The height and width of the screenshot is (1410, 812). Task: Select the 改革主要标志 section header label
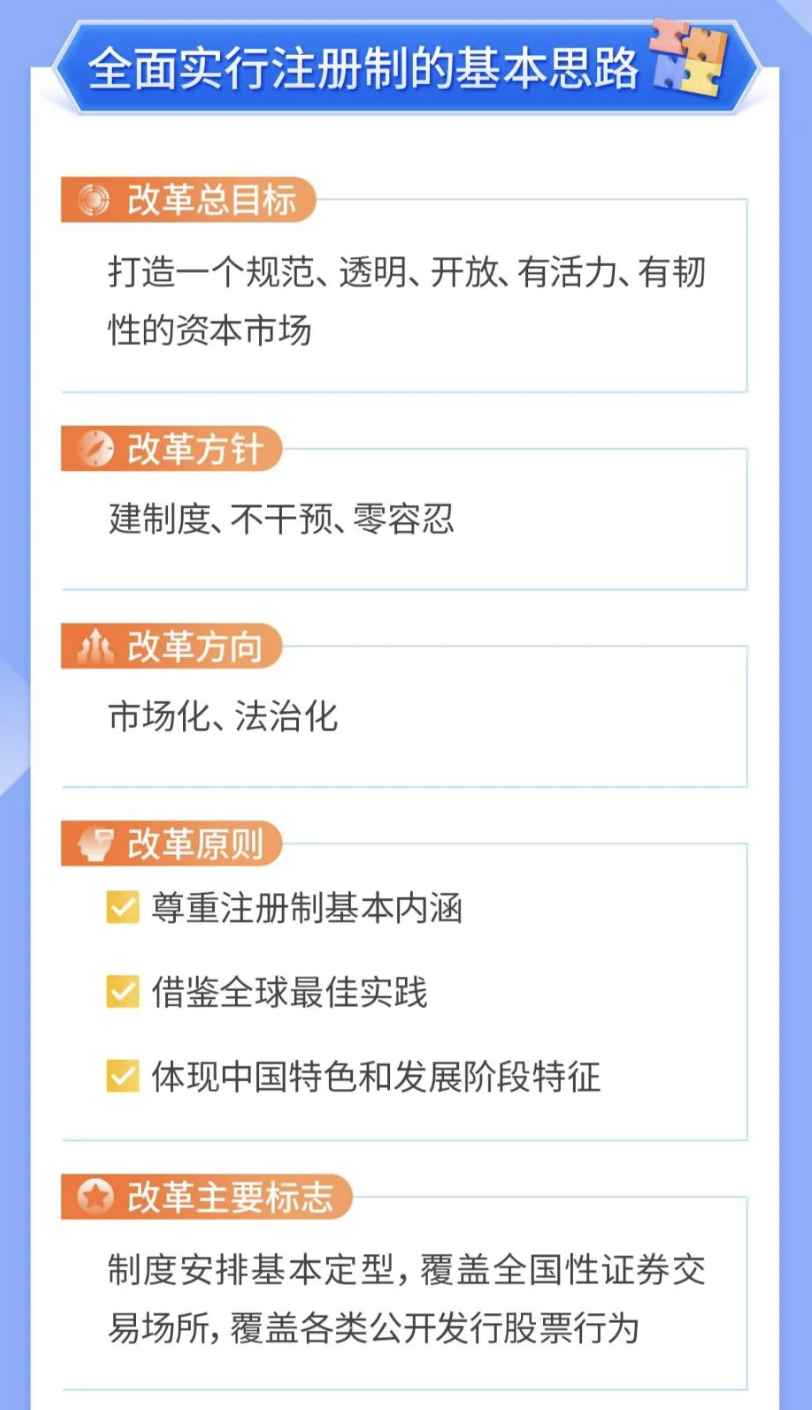point(230,1197)
